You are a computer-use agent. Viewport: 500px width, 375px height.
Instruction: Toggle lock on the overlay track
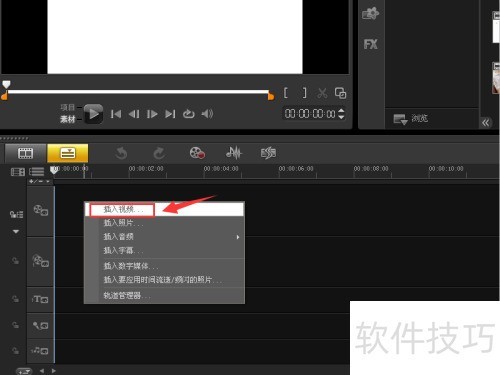click(x=15, y=261)
